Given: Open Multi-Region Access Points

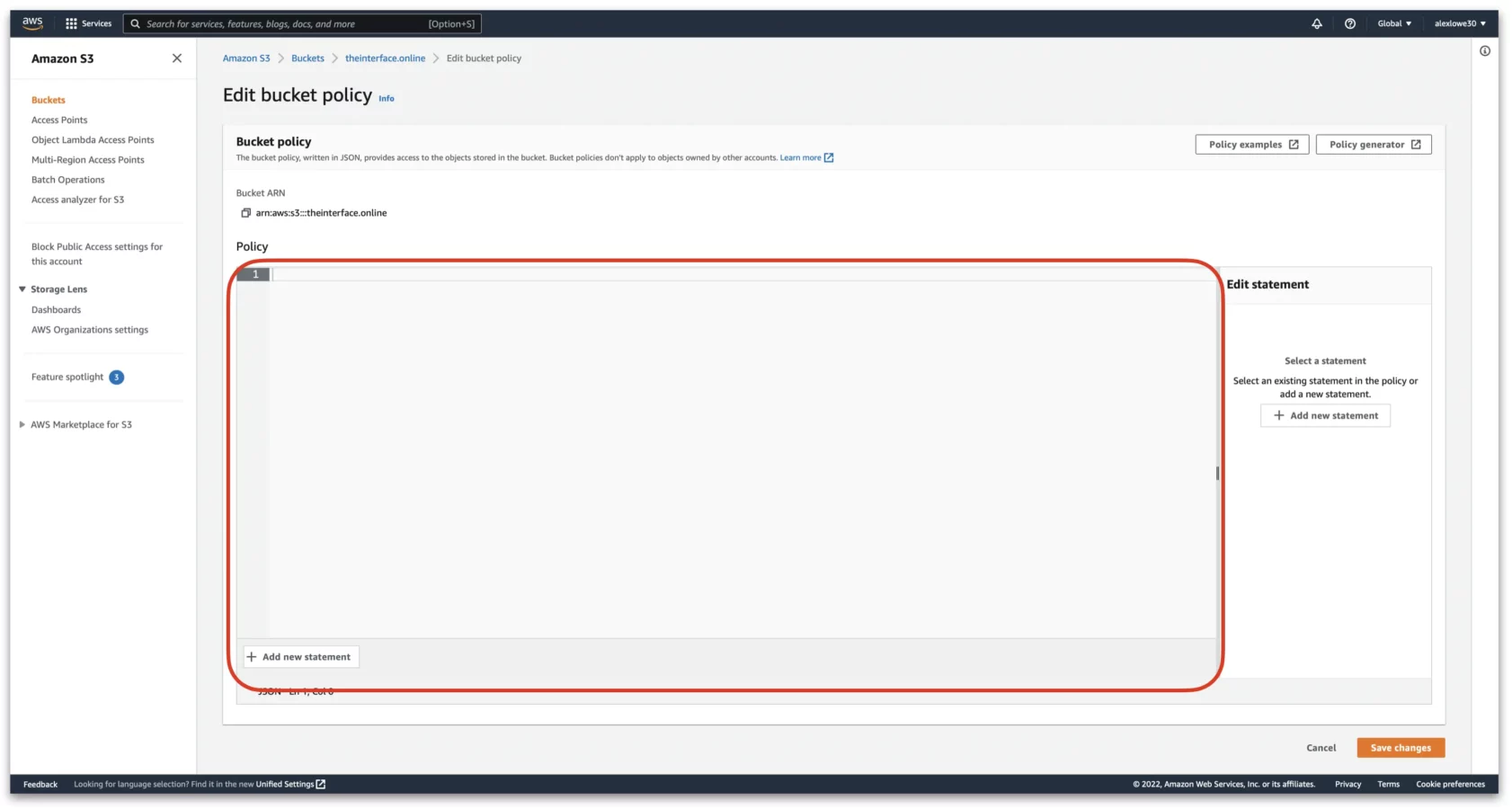Looking at the screenshot, I should [x=88, y=160].
